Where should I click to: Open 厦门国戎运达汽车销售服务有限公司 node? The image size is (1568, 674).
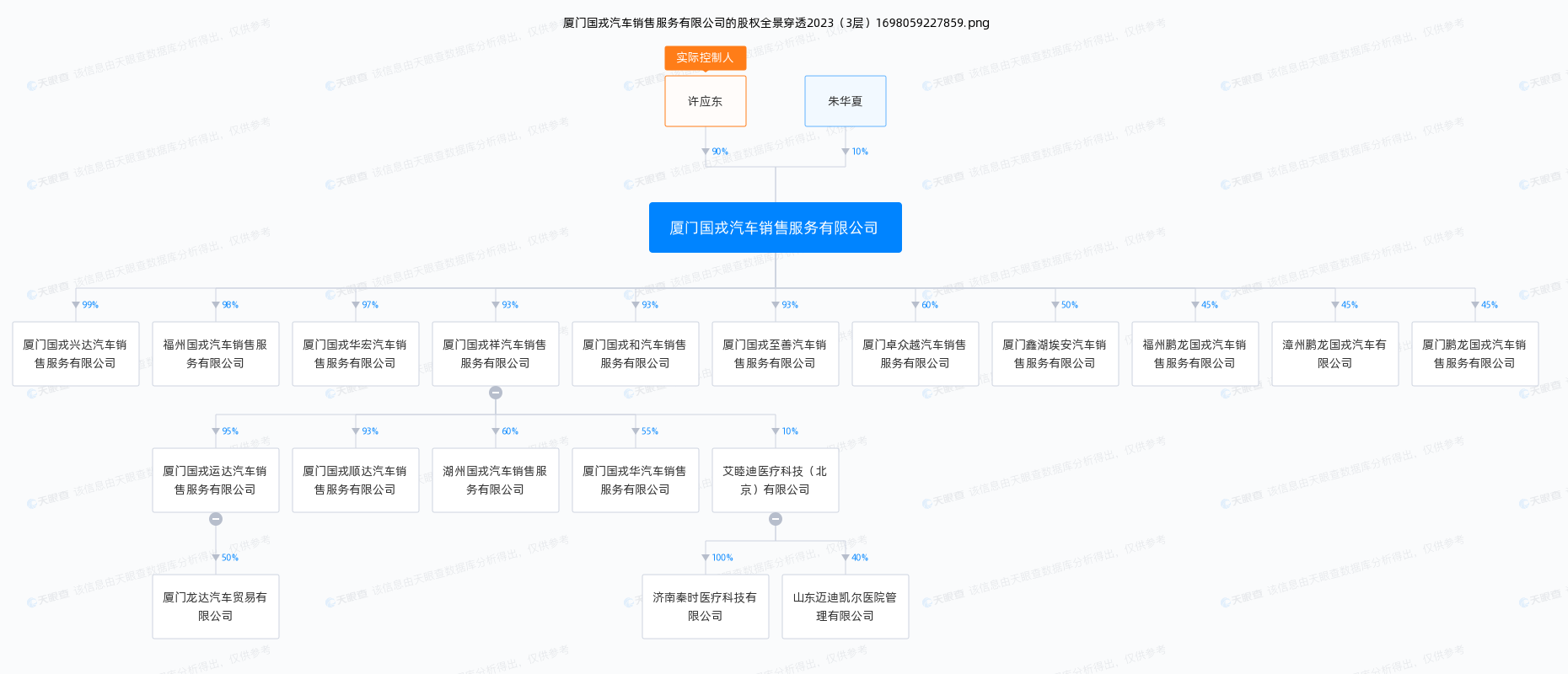216,480
